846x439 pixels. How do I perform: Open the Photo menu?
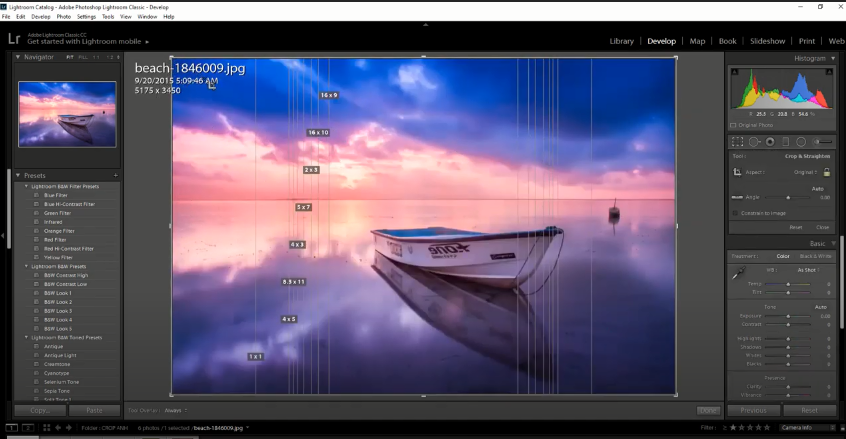point(62,17)
